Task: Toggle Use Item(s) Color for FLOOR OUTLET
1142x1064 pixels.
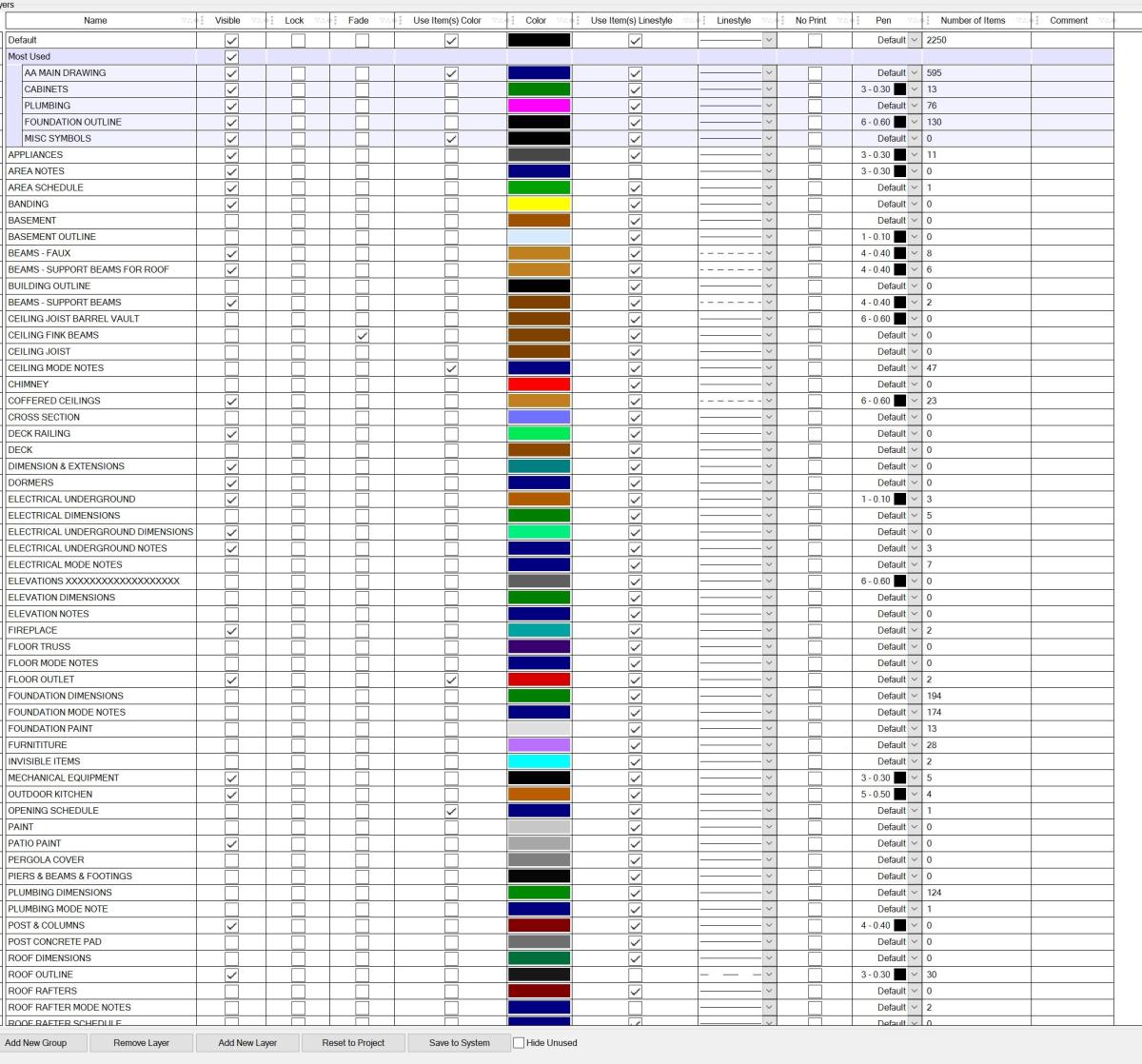Action: point(451,680)
